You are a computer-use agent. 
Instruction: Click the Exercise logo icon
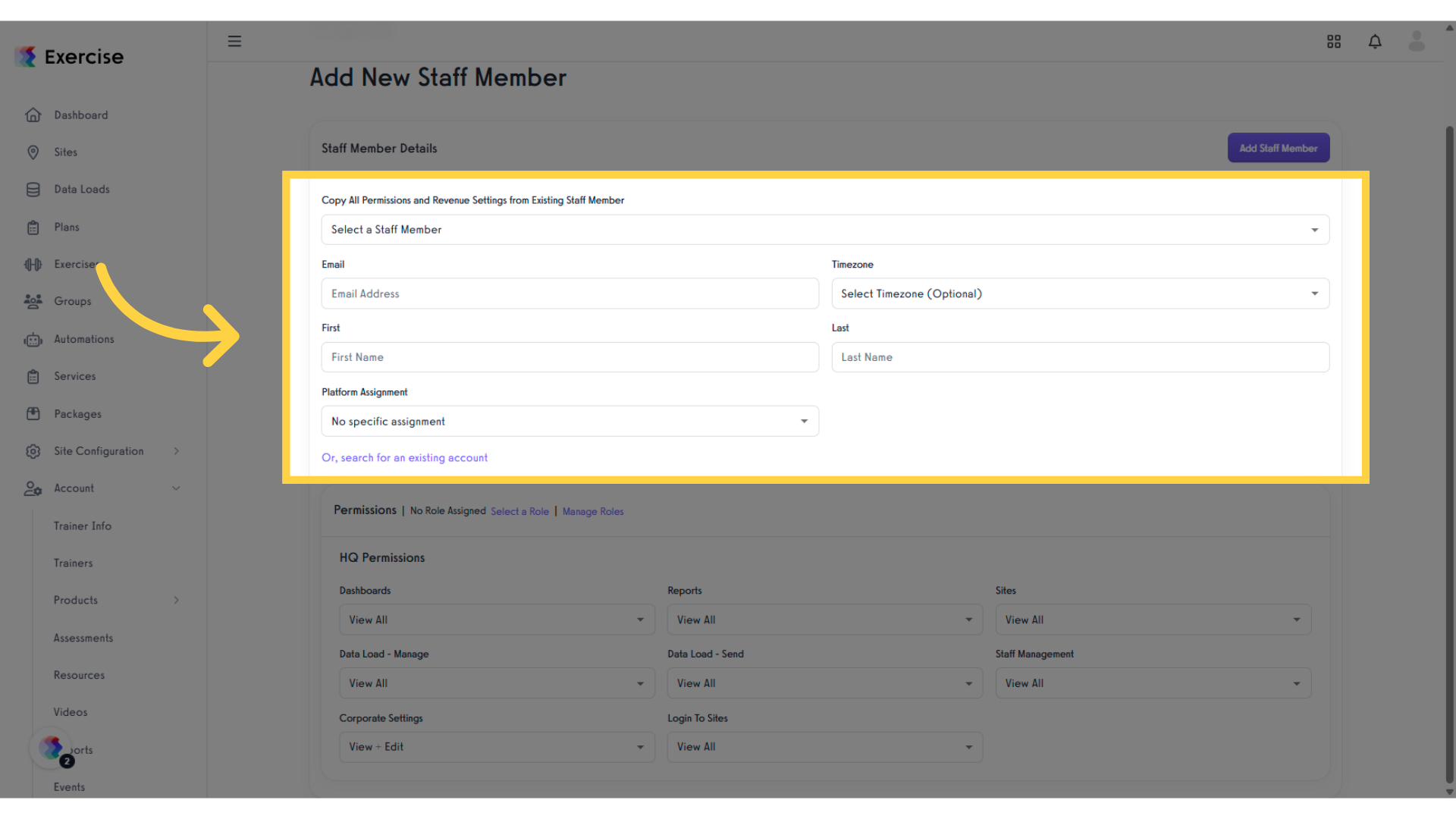27,56
